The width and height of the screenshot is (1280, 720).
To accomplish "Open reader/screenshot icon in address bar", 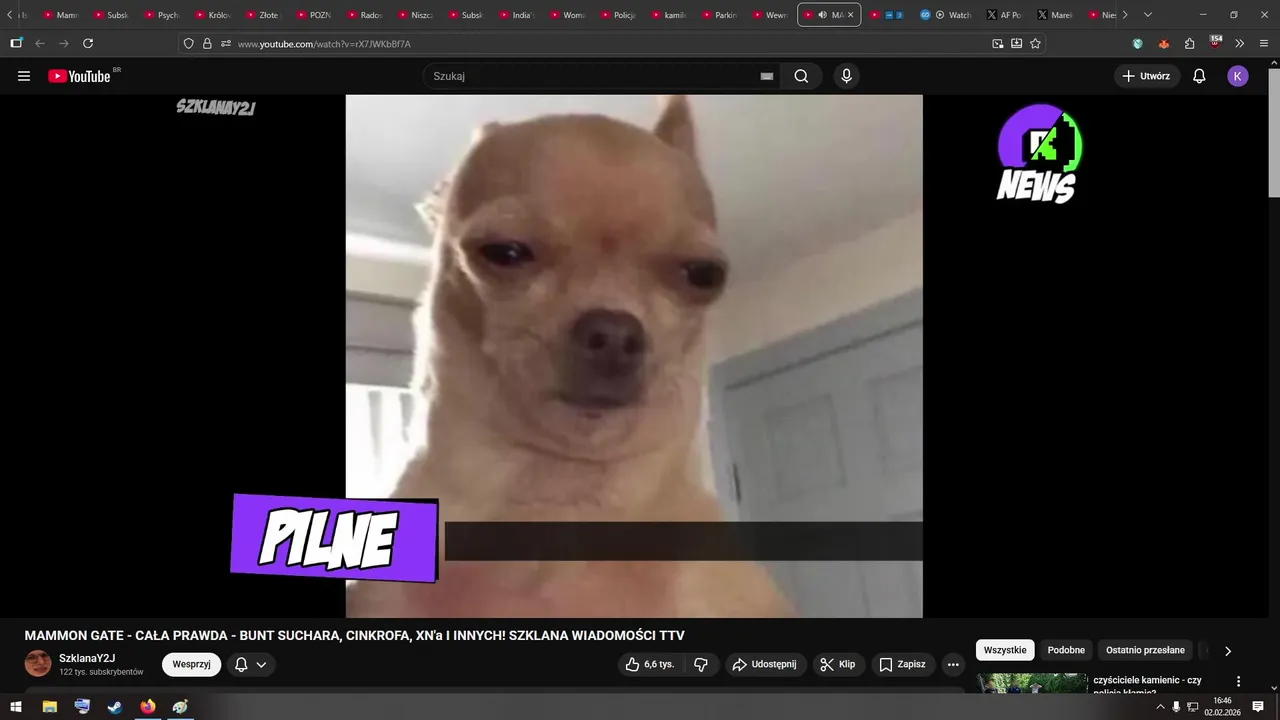I will tap(1016, 43).
